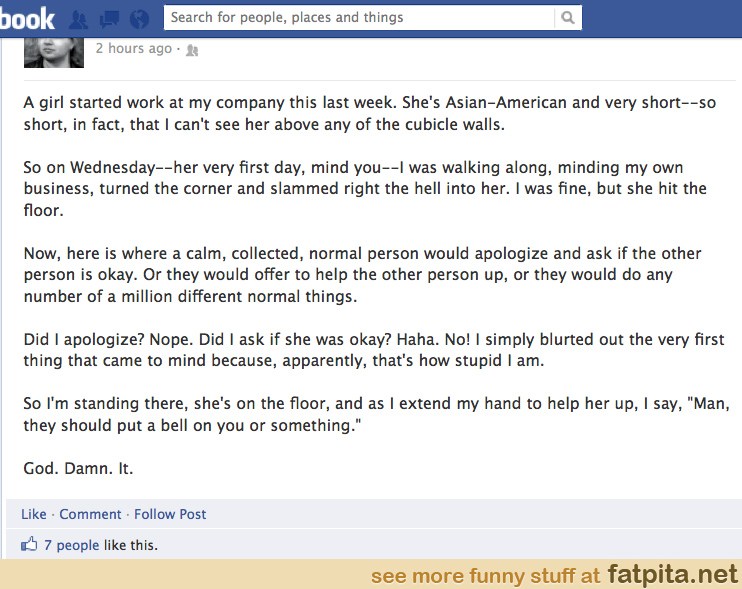
Task: View the '7 people' who like this
Action: point(71,545)
